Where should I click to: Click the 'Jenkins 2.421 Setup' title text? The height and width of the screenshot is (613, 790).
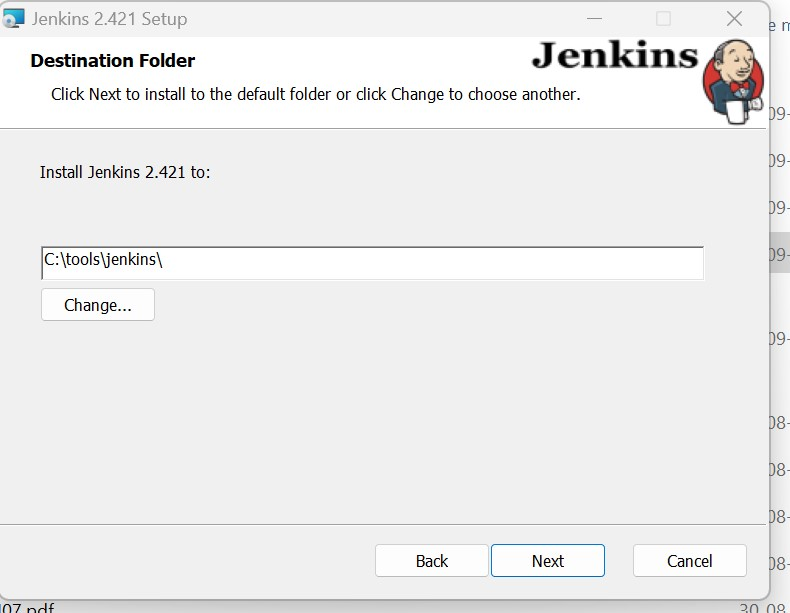pyautogui.click(x=109, y=19)
